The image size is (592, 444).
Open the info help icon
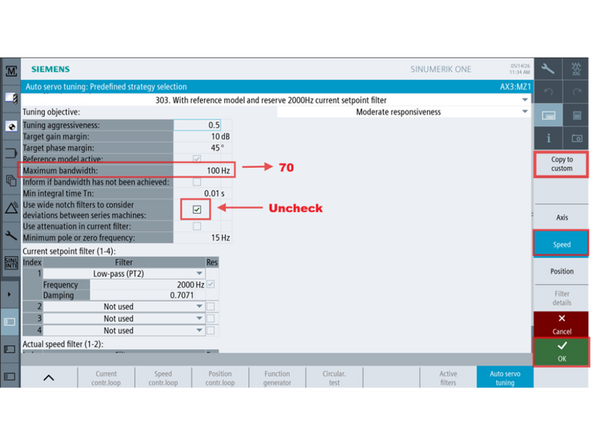coord(548,138)
